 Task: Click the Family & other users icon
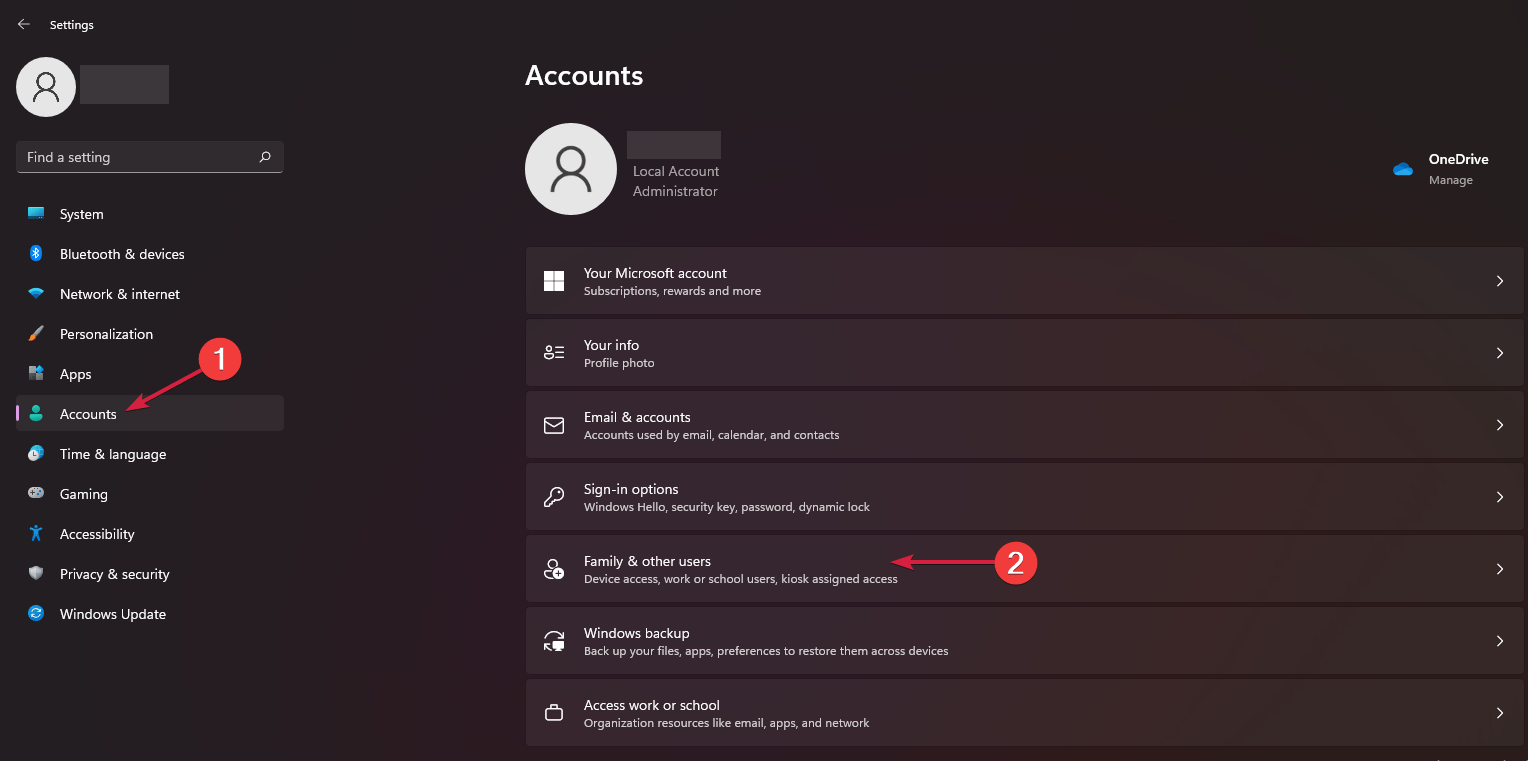pos(554,569)
